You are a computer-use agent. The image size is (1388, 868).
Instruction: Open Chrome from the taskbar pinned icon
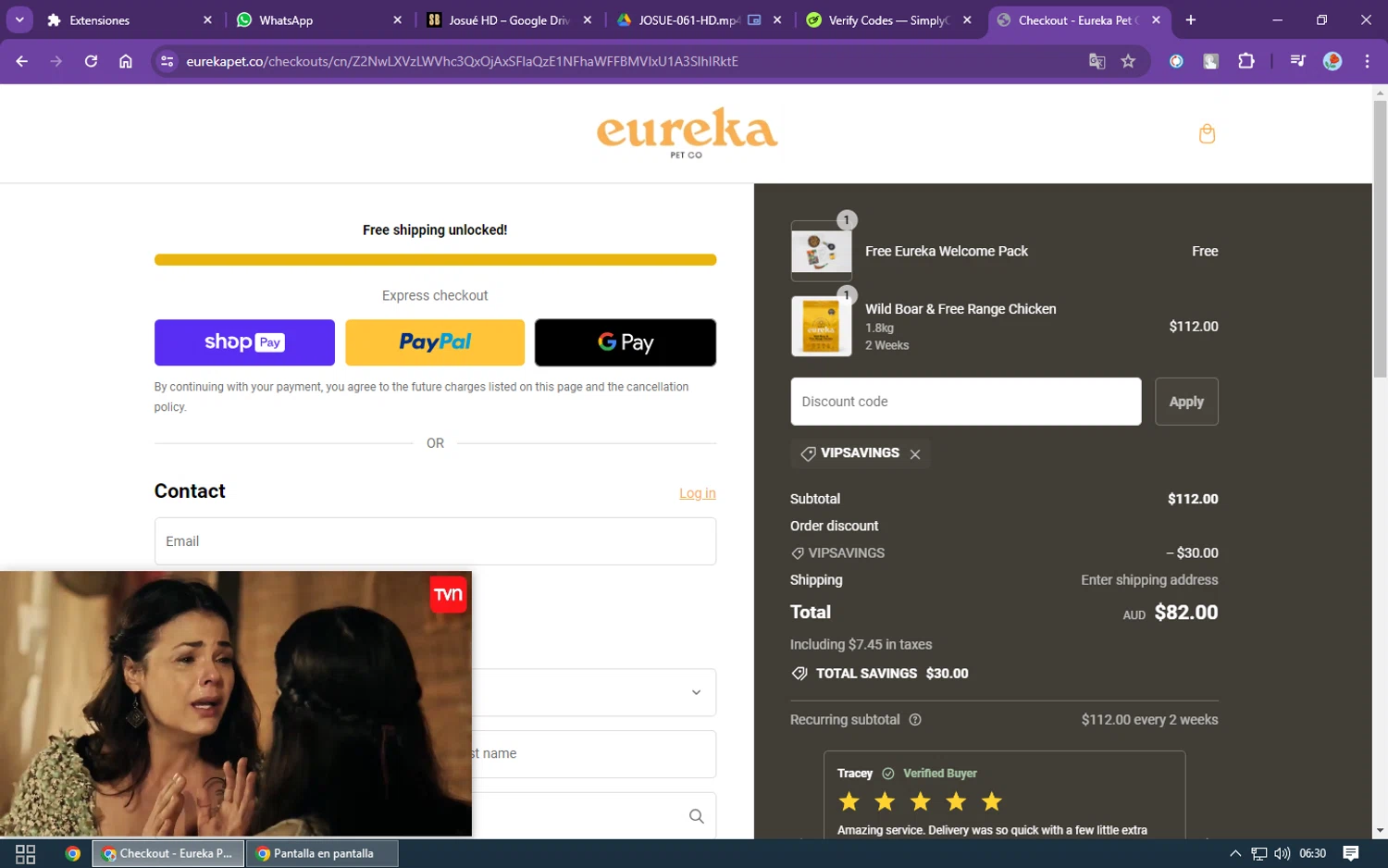(73, 854)
